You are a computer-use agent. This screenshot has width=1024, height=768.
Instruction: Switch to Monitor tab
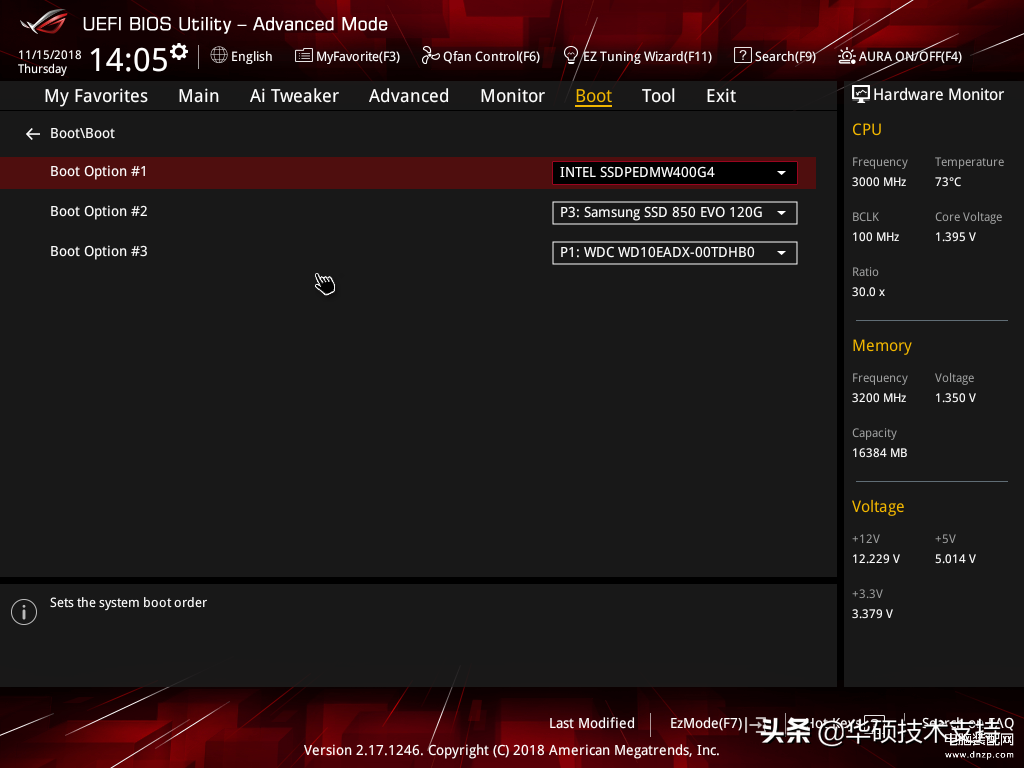(512, 96)
